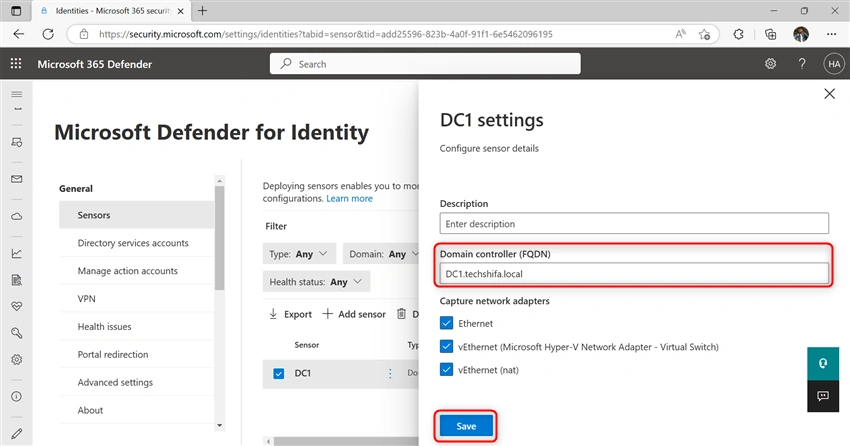This screenshot has height=446, width=850.
Task: Export the sensors list
Action: click(x=291, y=314)
